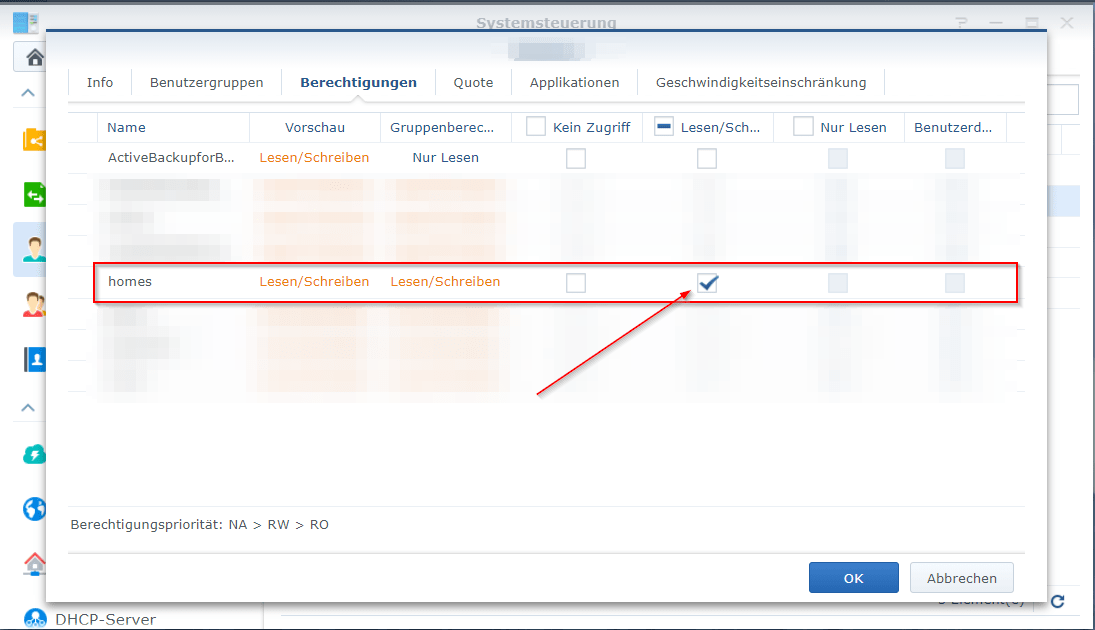Screen dimensions: 1095x630
Task: Click the Abbrechen button
Action: click(960, 577)
